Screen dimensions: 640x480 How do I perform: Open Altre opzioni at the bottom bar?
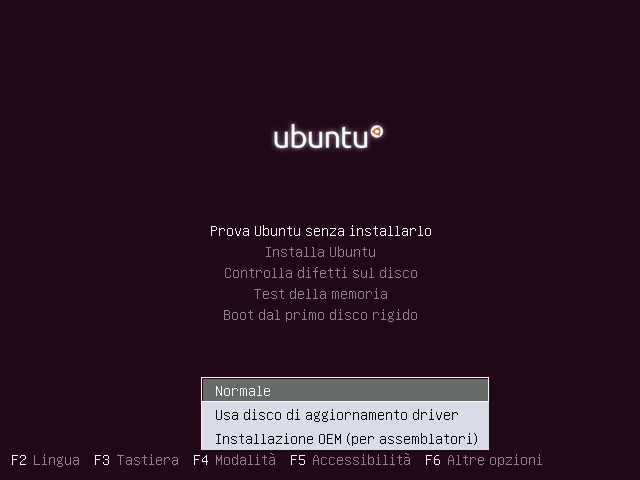point(495,460)
